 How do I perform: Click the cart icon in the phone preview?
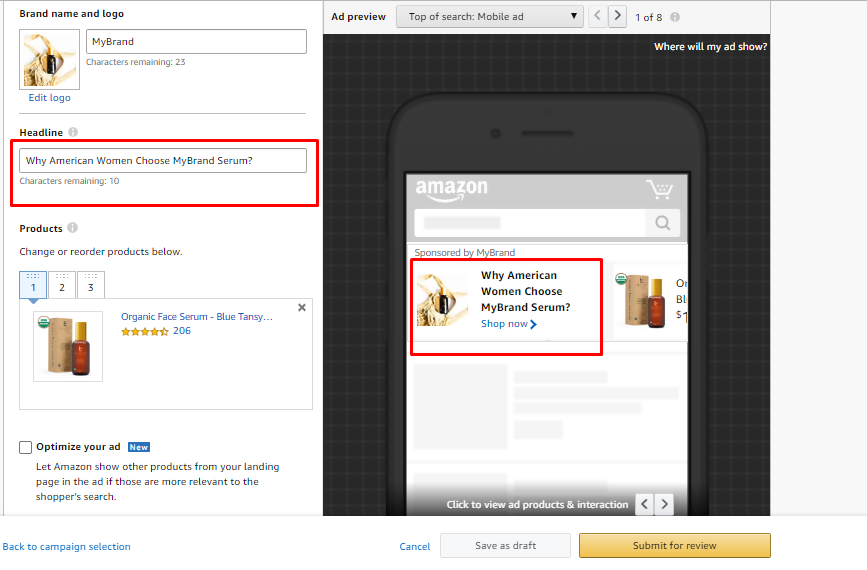(660, 189)
